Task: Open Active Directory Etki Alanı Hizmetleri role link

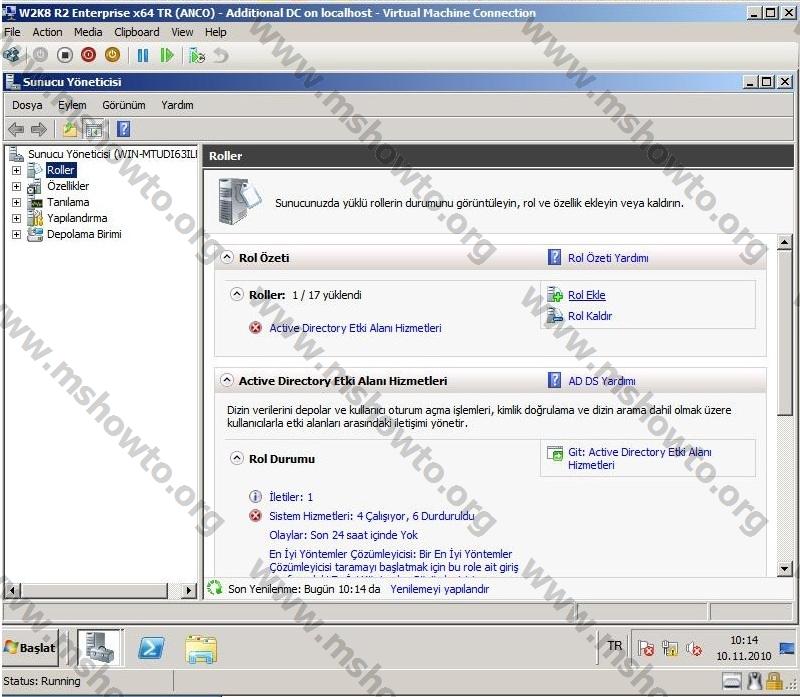Action: coord(356,328)
